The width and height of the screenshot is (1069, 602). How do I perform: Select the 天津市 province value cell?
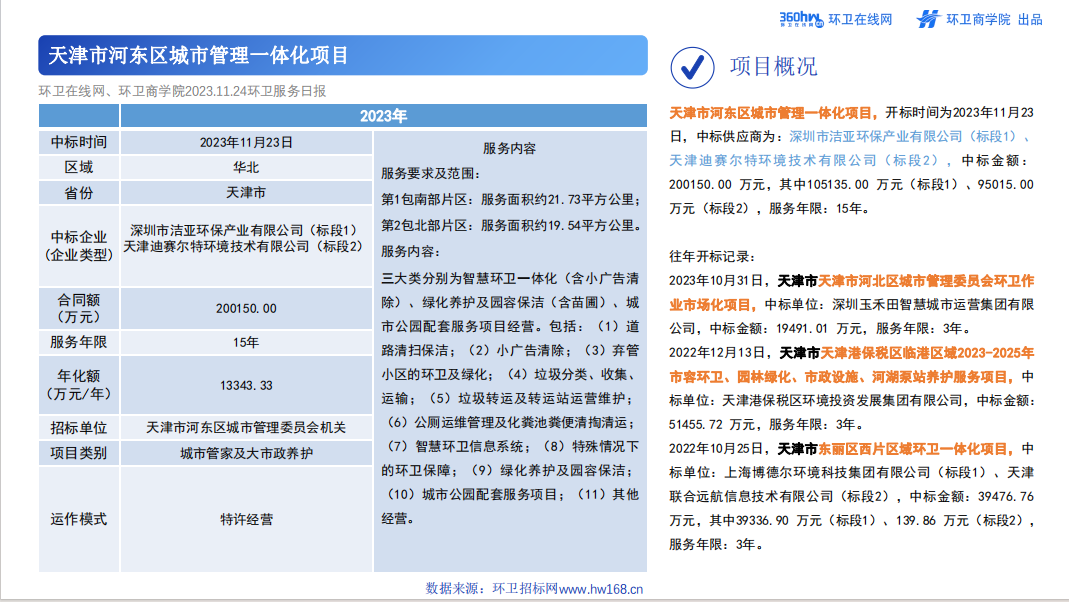click(x=246, y=194)
